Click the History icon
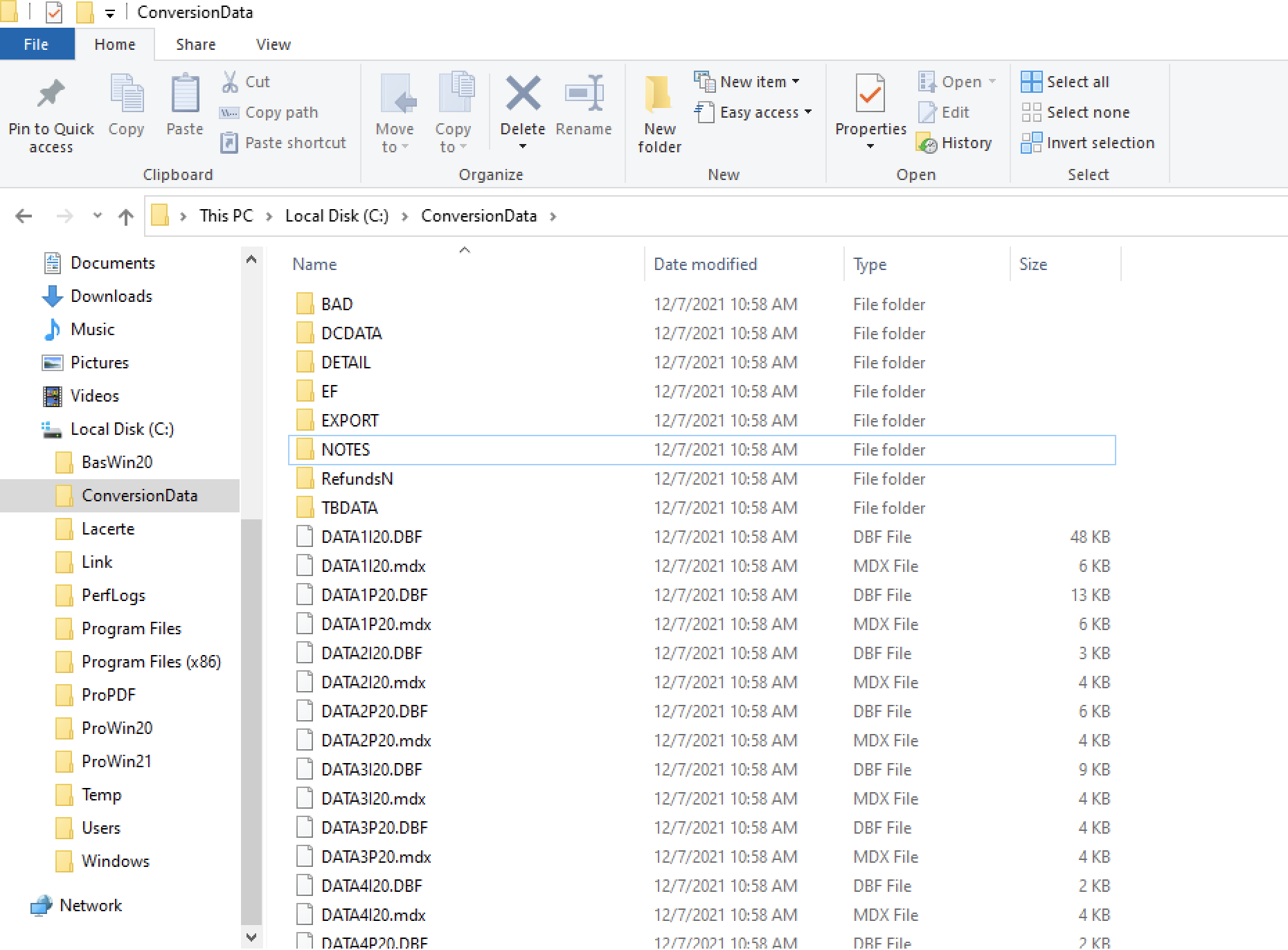Image resolution: width=1288 pixels, height=950 pixels. click(927, 143)
